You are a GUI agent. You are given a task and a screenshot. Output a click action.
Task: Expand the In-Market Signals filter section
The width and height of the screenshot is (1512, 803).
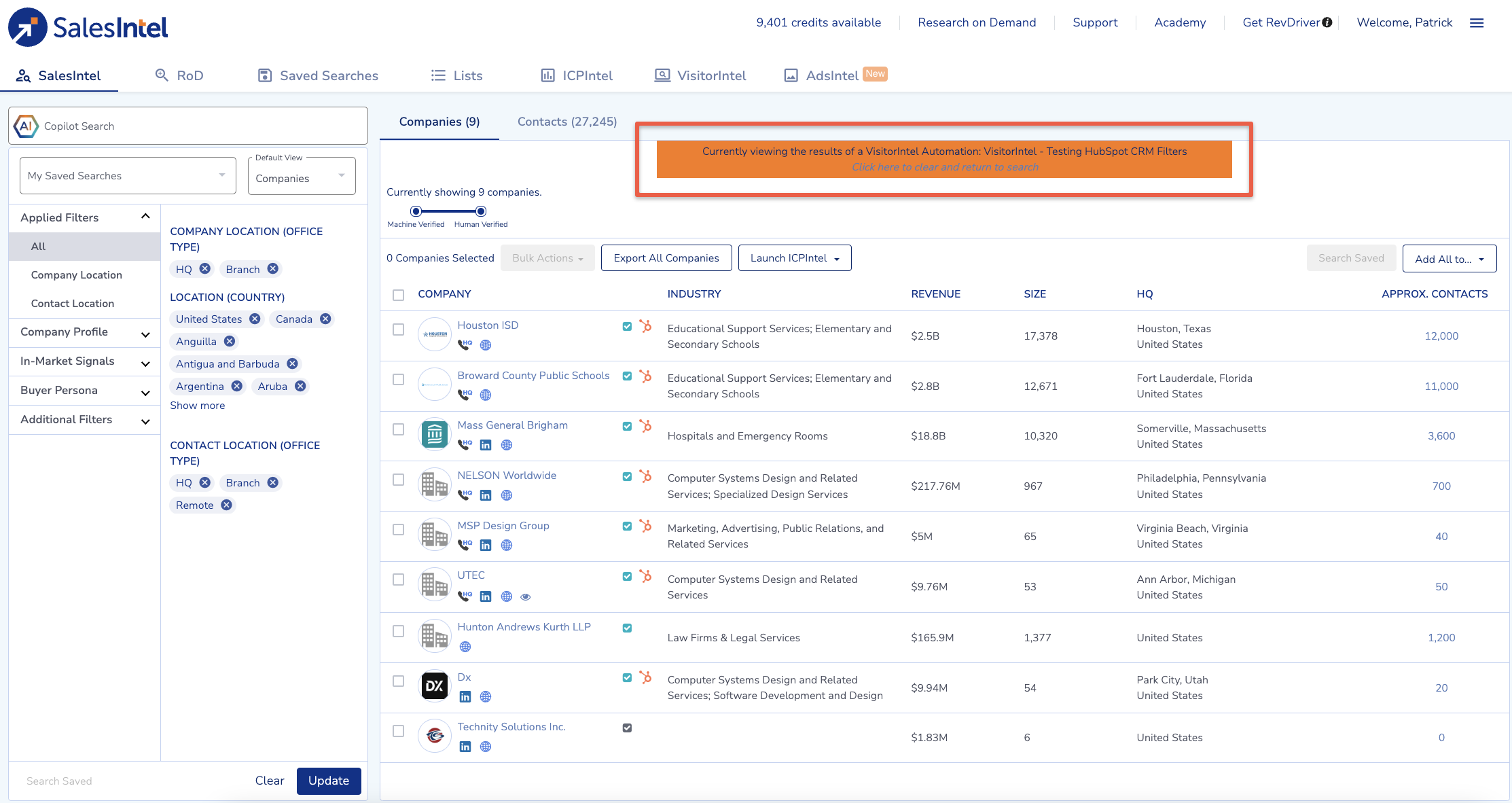click(x=85, y=361)
